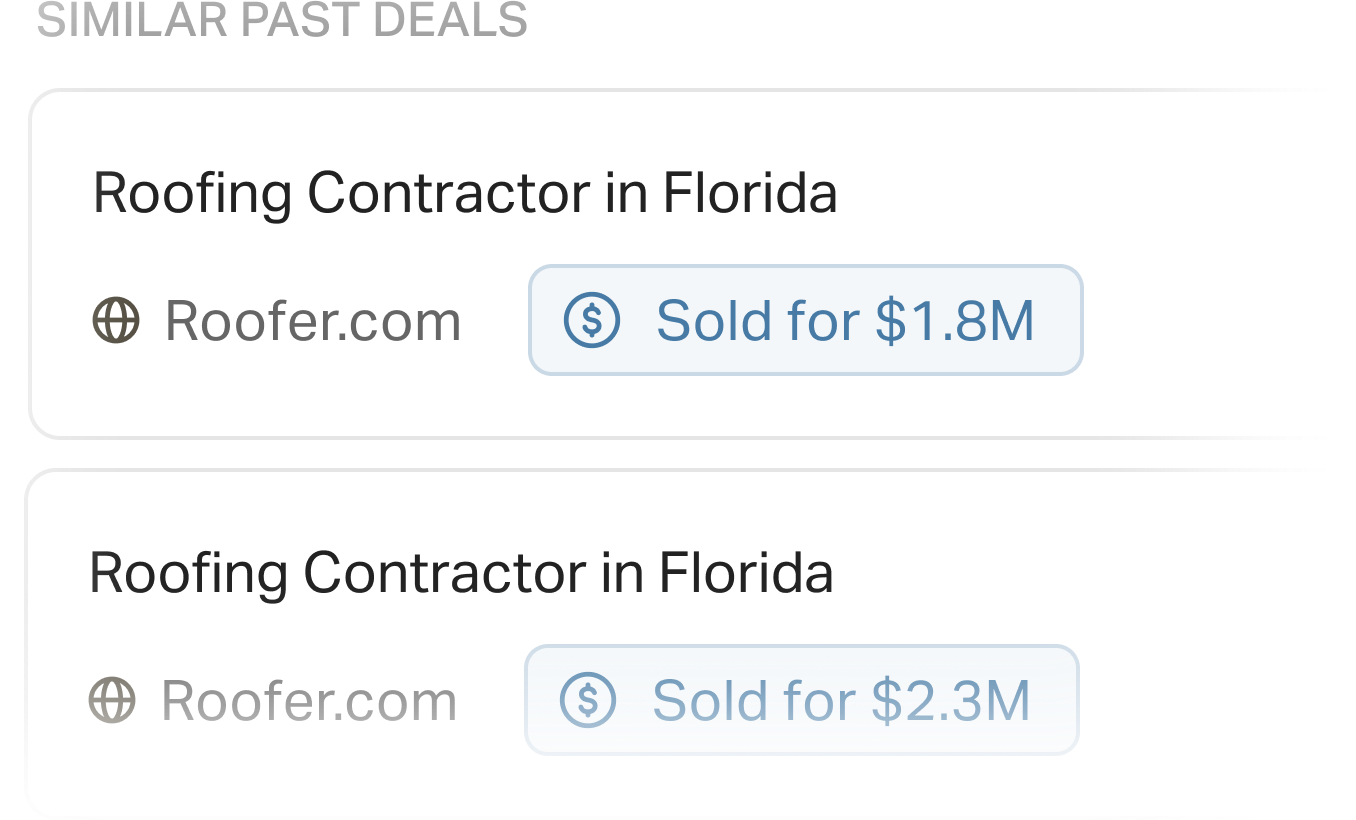Click the dollar icon in the $2.3M badge

588,700
